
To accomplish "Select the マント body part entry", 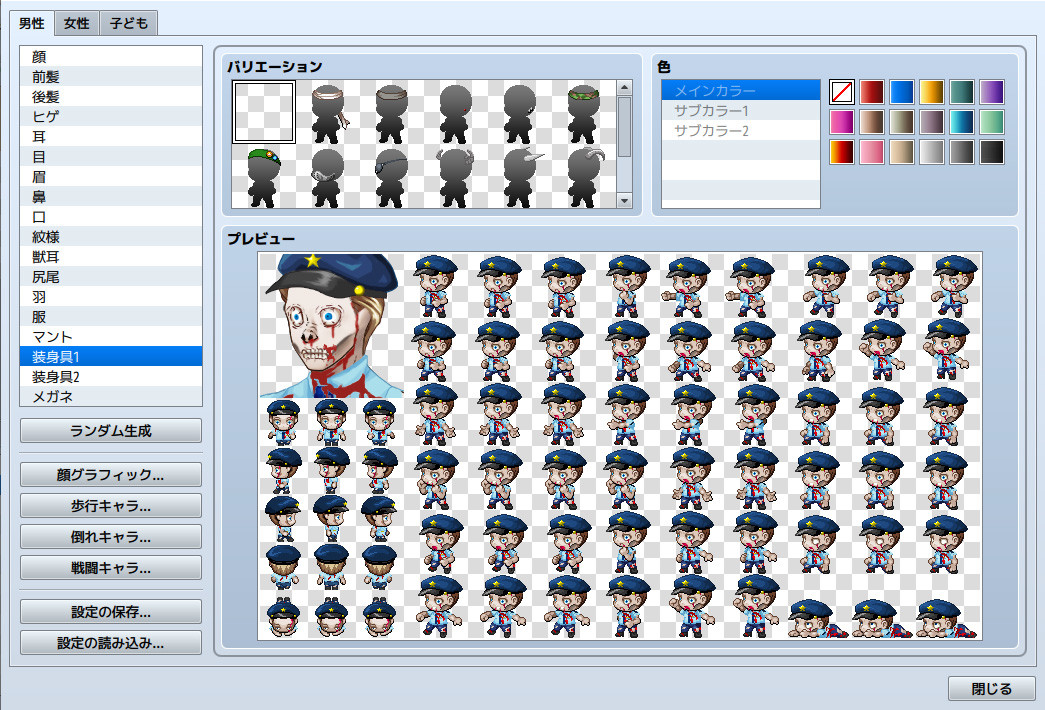I will (x=110, y=336).
